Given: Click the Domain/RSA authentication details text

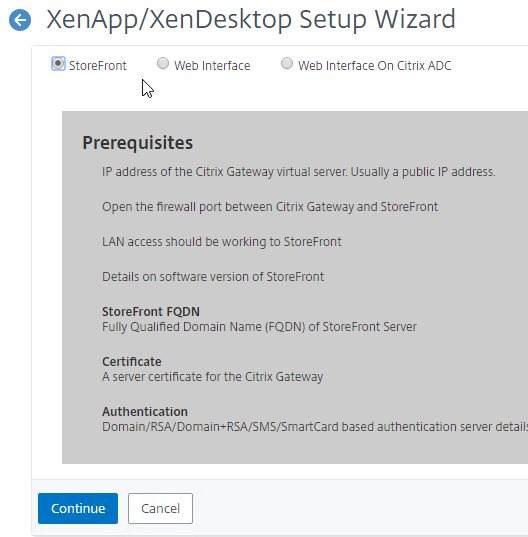Looking at the screenshot, I should [x=315, y=427].
